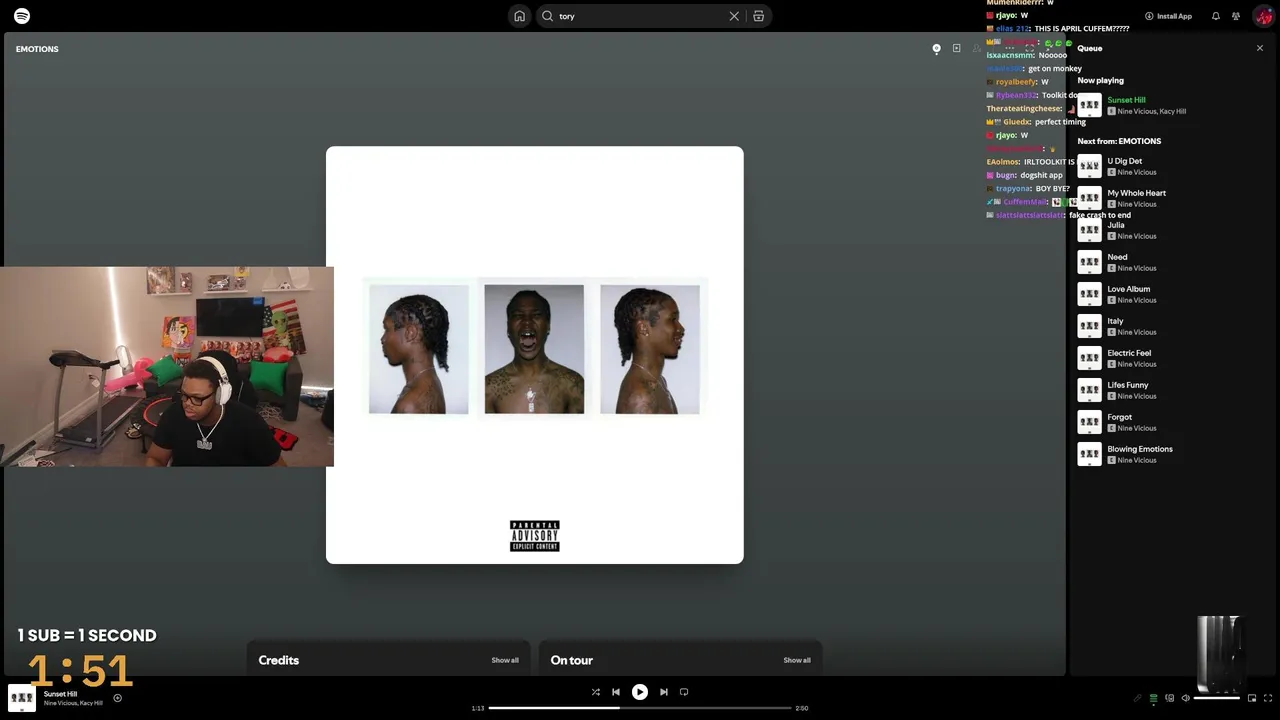
Task: Click the search field containing 'tory'
Action: point(640,16)
